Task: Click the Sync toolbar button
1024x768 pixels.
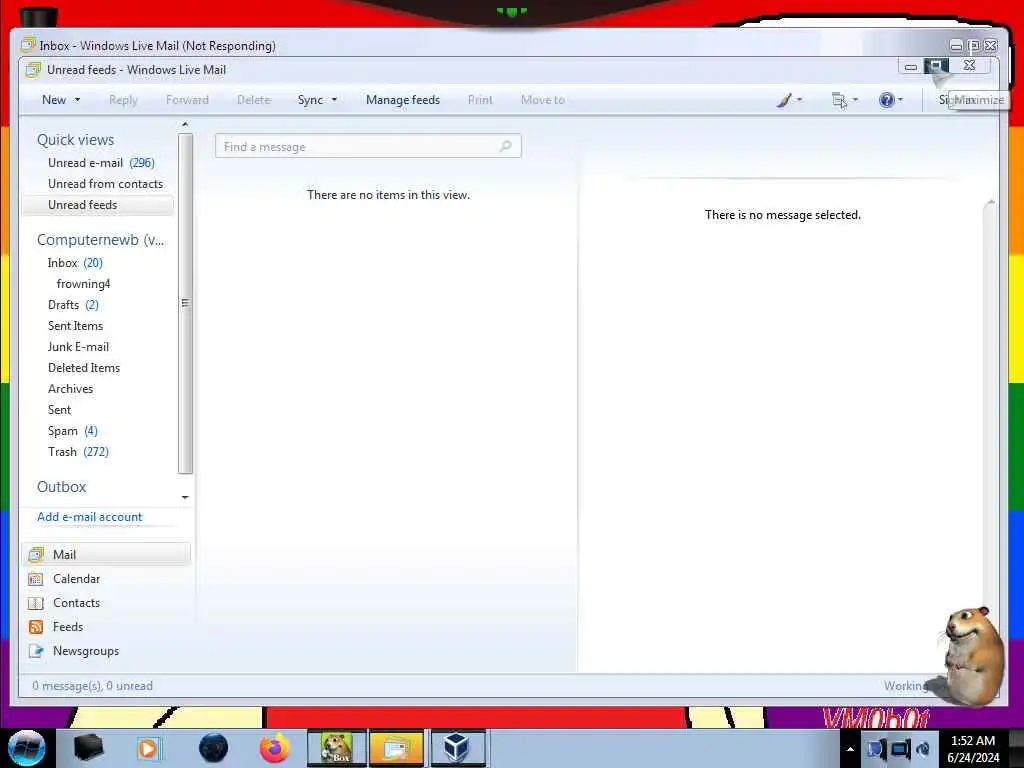Action: click(x=310, y=100)
